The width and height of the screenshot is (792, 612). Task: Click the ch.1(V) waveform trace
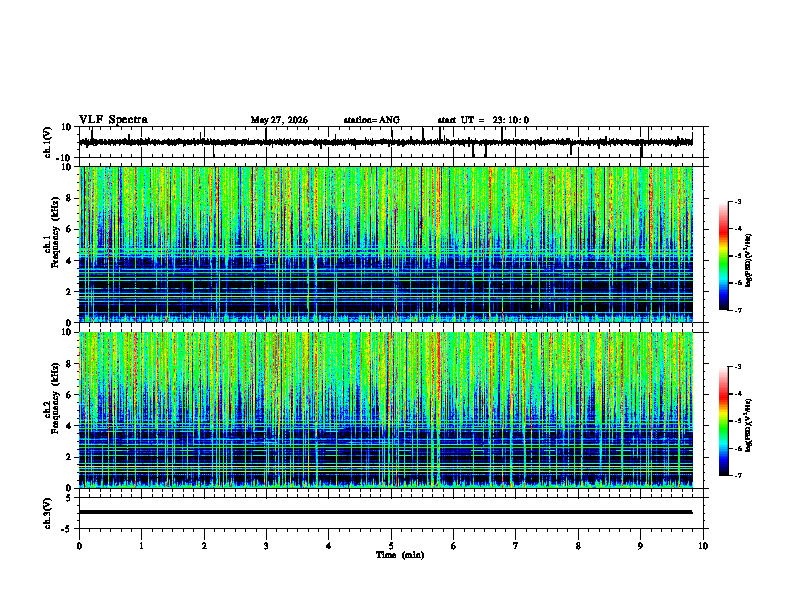tap(385, 142)
